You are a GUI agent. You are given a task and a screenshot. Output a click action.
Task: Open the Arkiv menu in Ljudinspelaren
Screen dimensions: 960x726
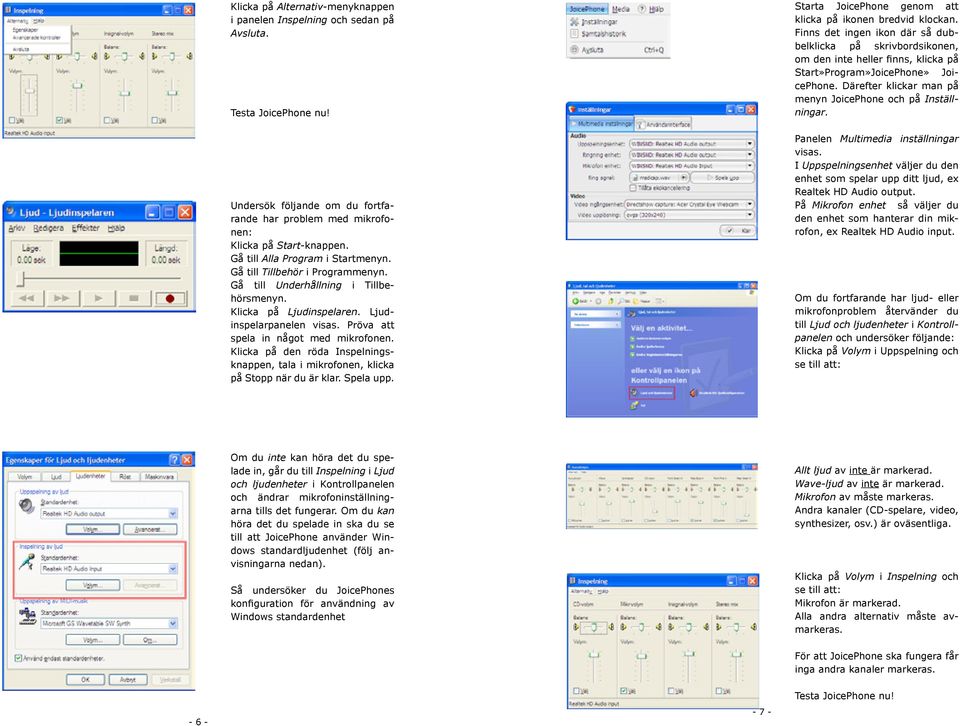[x=17, y=228]
